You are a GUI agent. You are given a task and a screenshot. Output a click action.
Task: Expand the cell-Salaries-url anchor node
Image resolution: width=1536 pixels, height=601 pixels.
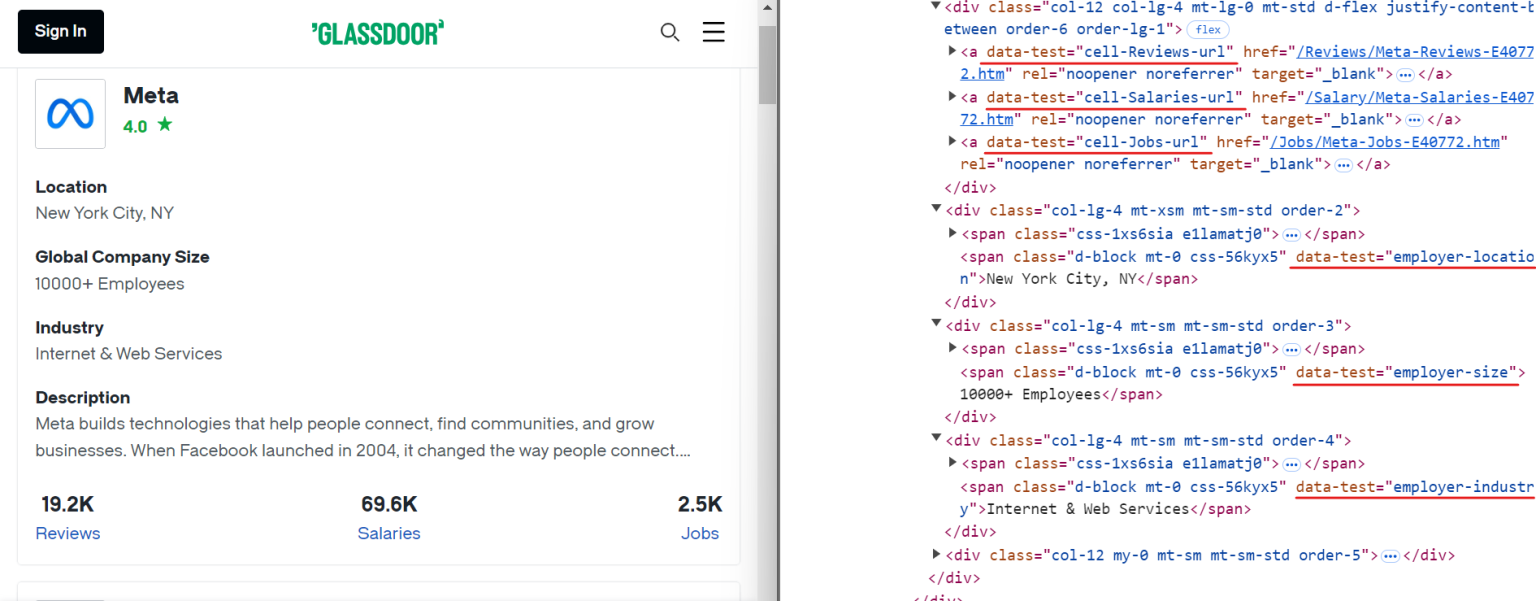pyautogui.click(x=952, y=97)
